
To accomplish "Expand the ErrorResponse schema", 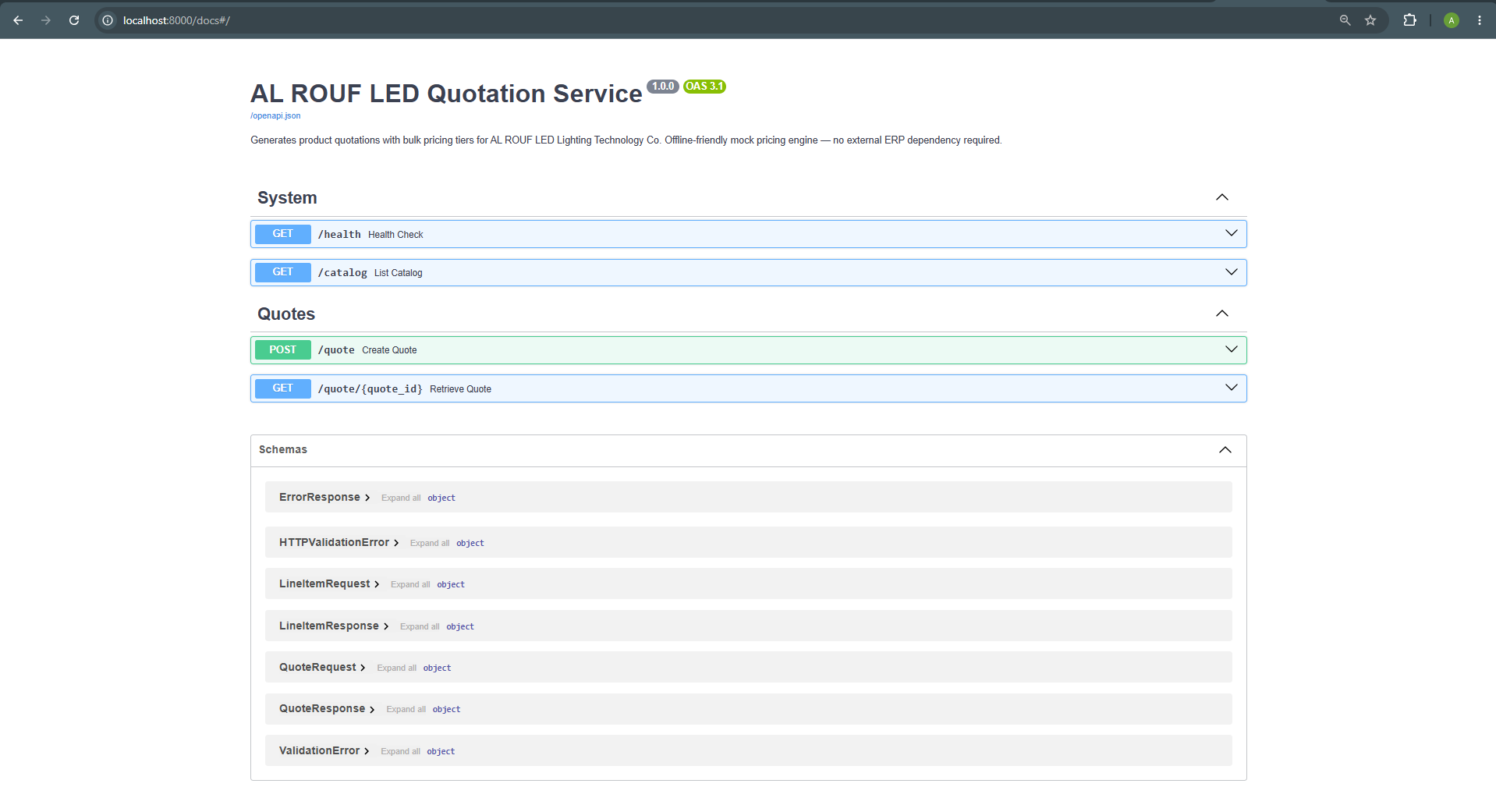I will [x=324, y=497].
